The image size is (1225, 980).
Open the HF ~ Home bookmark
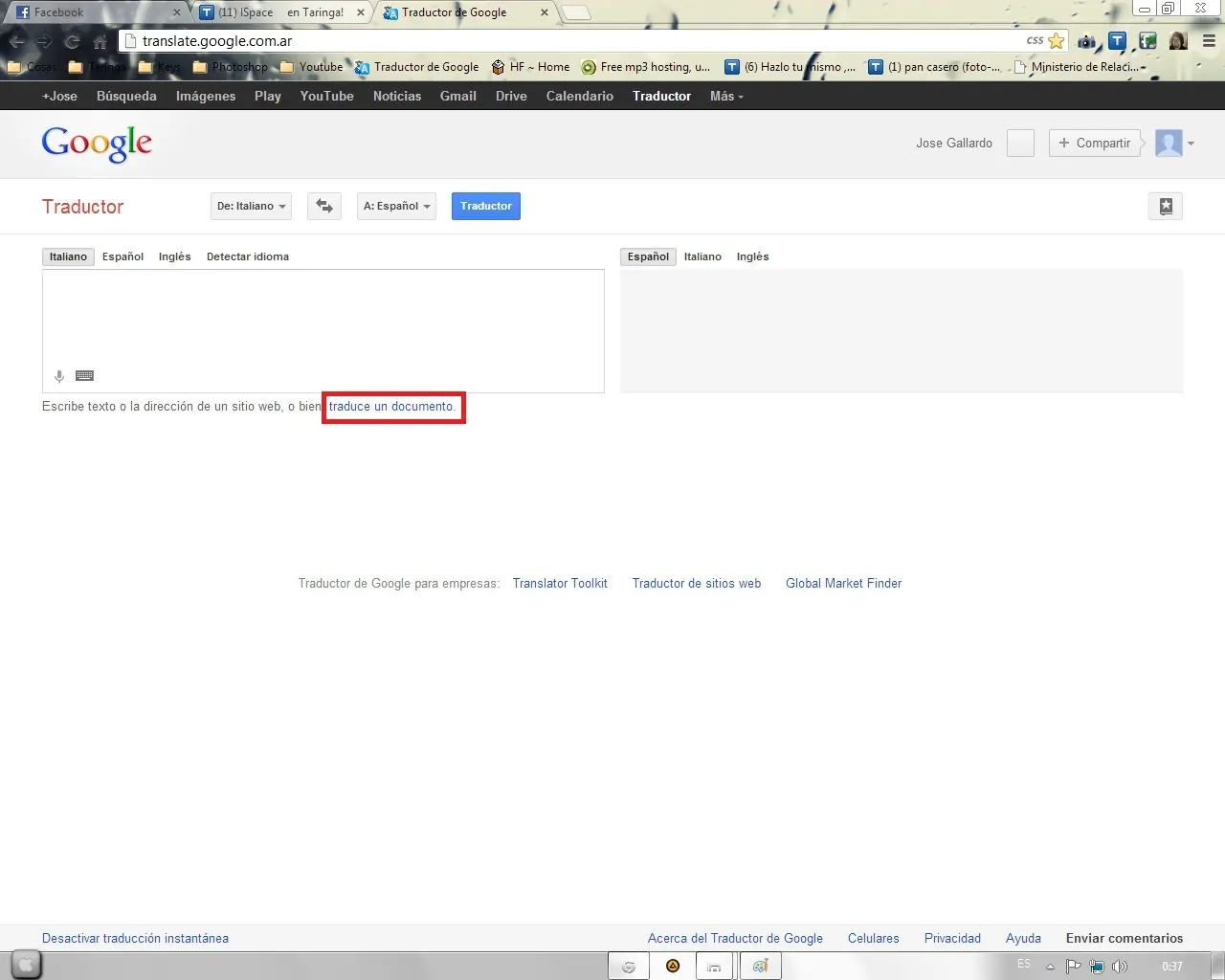point(530,67)
